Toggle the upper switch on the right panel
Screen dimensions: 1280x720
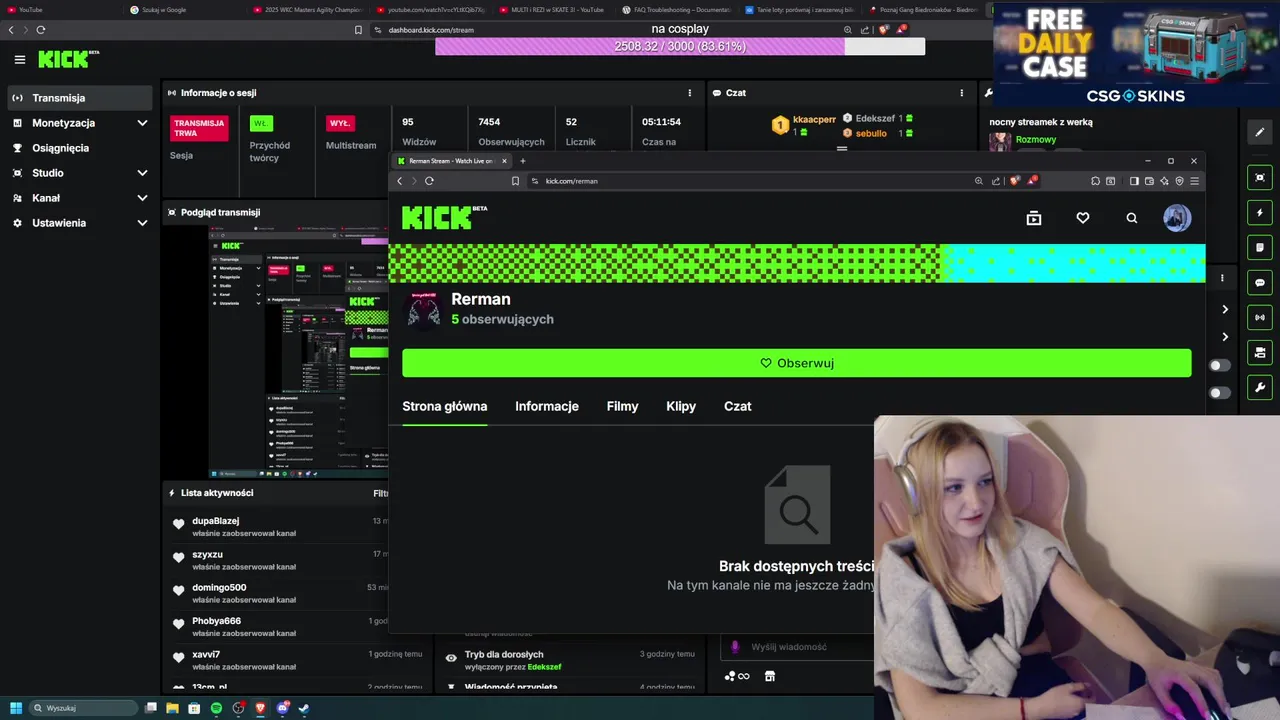tap(1220, 366)
